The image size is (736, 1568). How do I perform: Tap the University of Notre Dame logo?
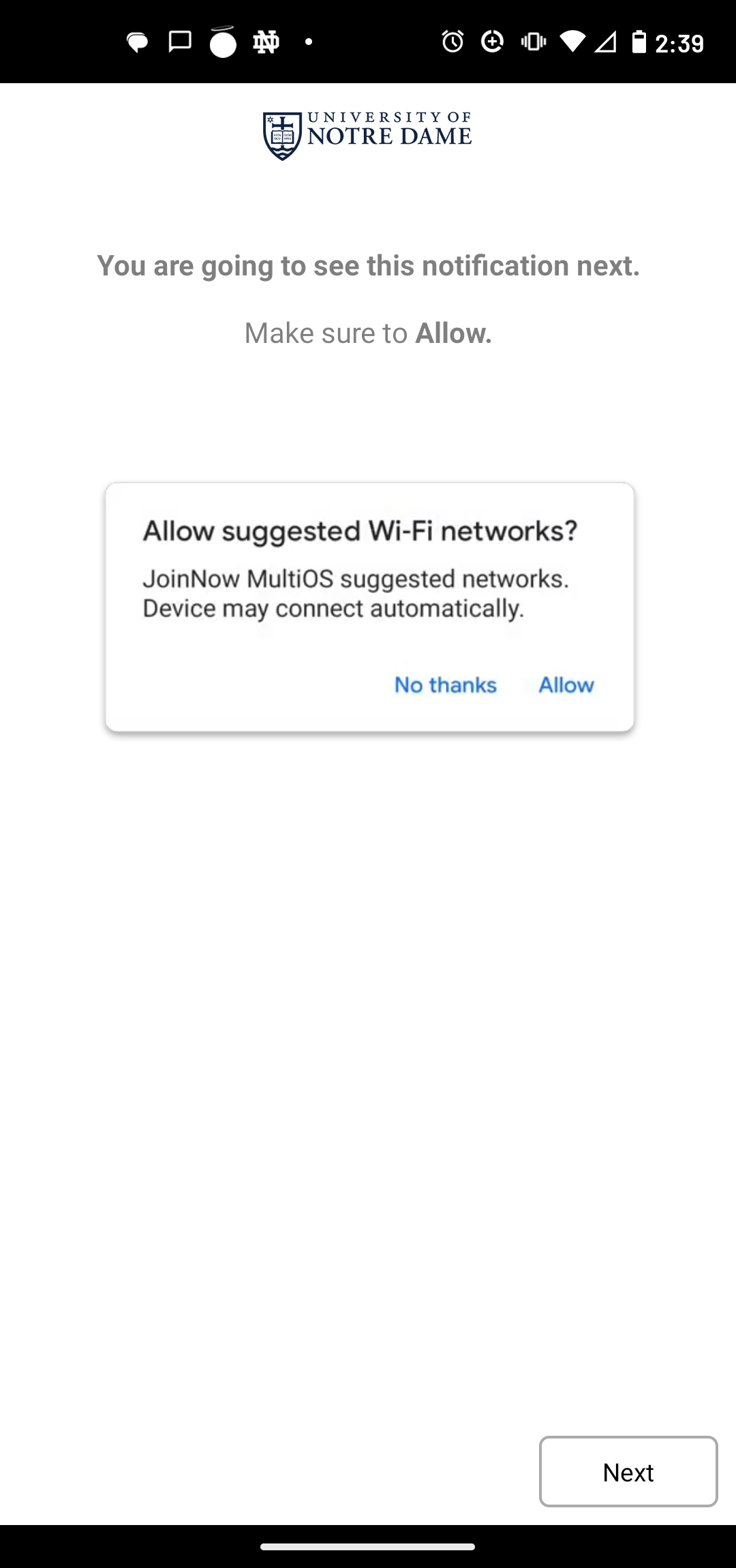click(x=367, y=136)
